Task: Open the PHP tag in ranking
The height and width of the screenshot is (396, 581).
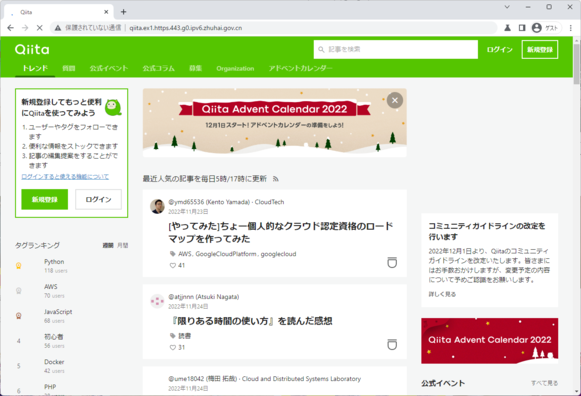Action: pos(50,387)
